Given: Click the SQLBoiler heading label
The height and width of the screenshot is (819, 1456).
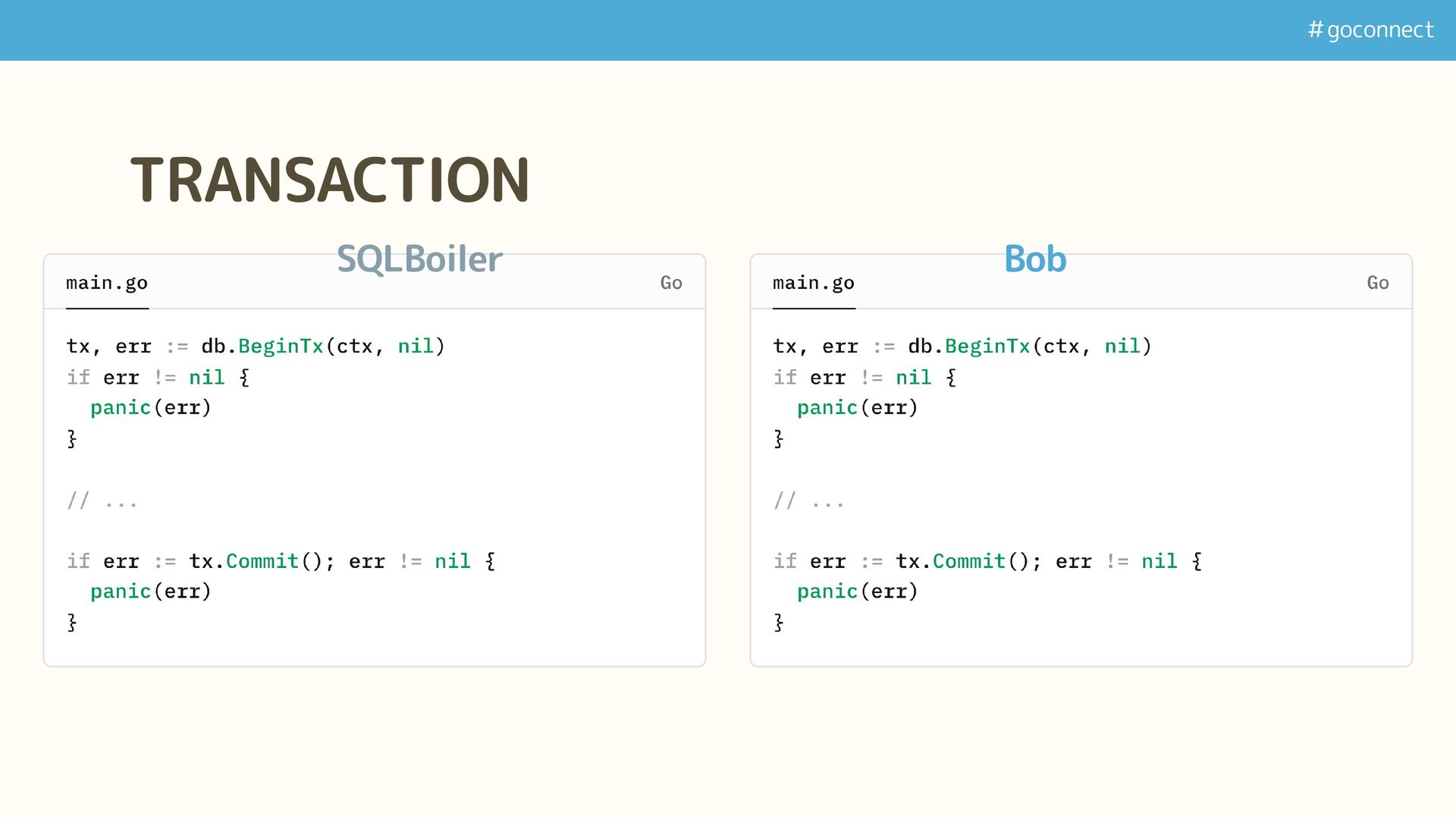Looking at the screenshot, I should pyautogui.click(x=419, y=259).
